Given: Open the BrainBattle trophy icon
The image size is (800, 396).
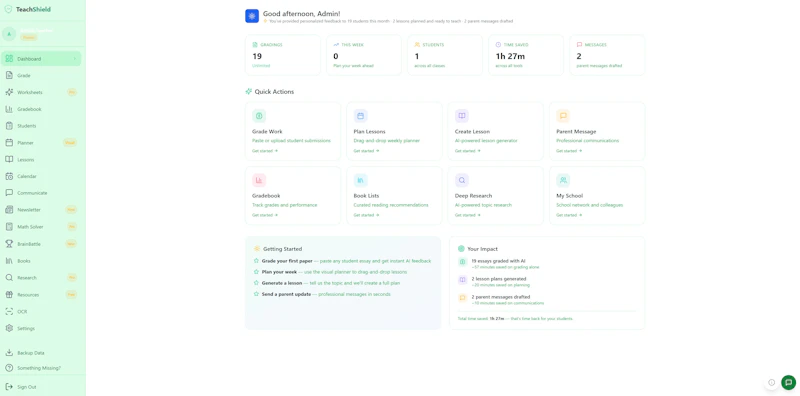Looking at the screenshot, I should pyautogui.click(x=9, y=244).
